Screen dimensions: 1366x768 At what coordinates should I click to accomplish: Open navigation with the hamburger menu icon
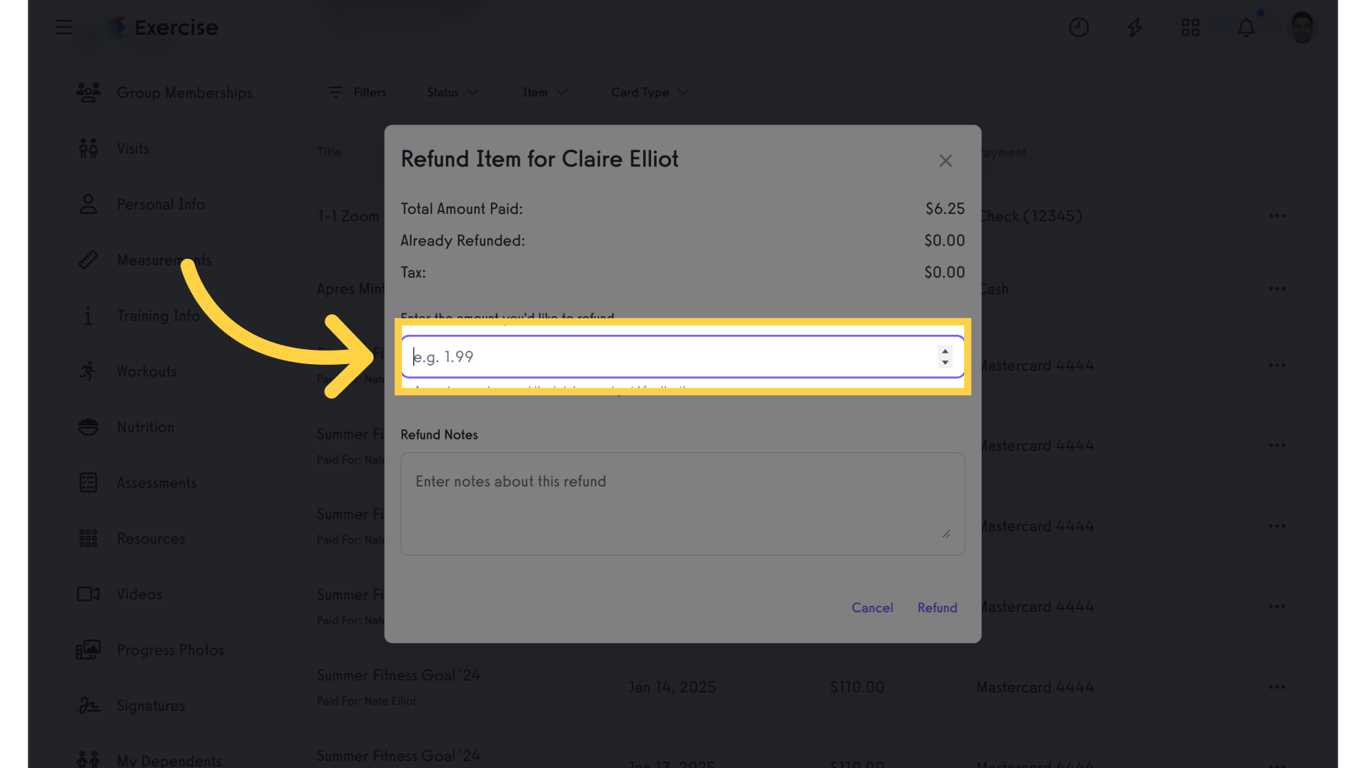coord(63,27)
